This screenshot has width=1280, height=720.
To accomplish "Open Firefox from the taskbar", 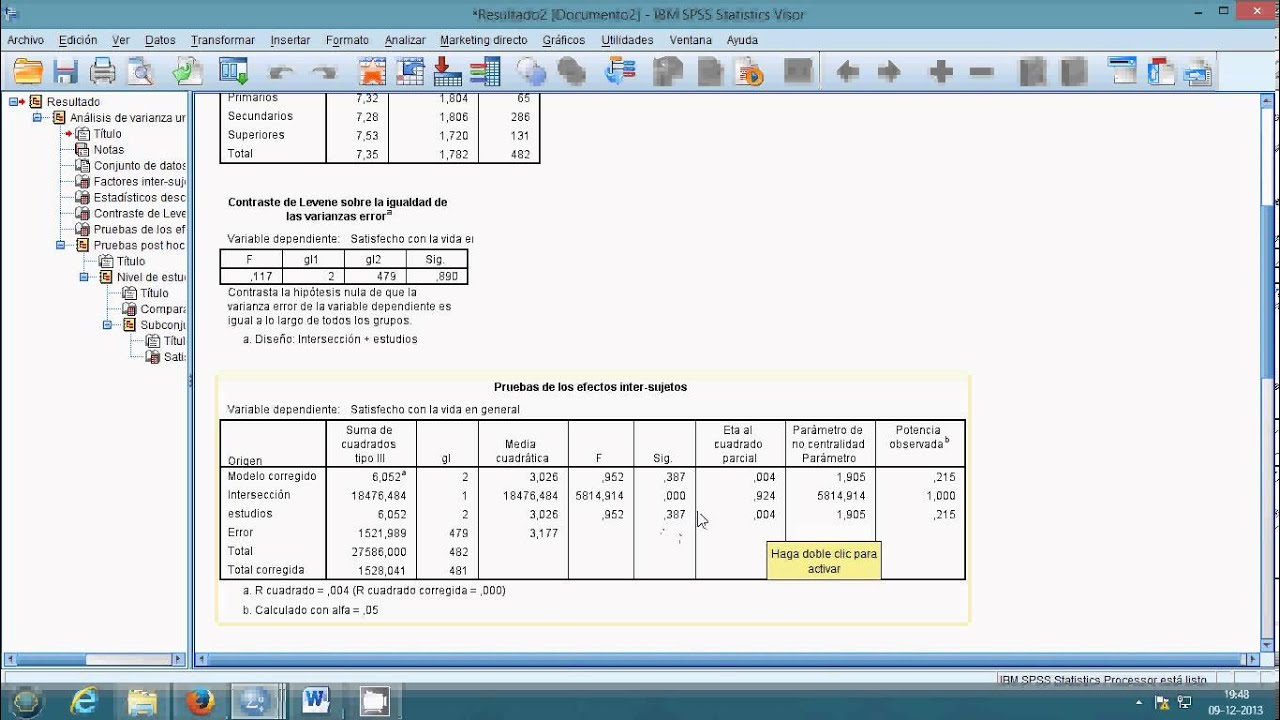I will 201,702.
